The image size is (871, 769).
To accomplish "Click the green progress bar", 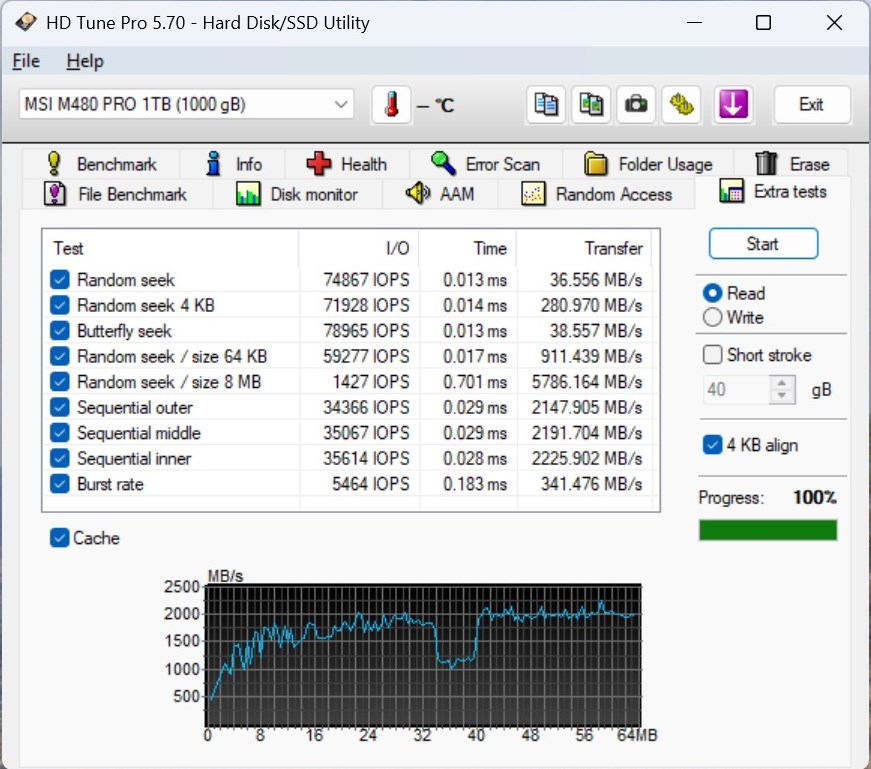I will pyautogui.click(x=768, y=530).
